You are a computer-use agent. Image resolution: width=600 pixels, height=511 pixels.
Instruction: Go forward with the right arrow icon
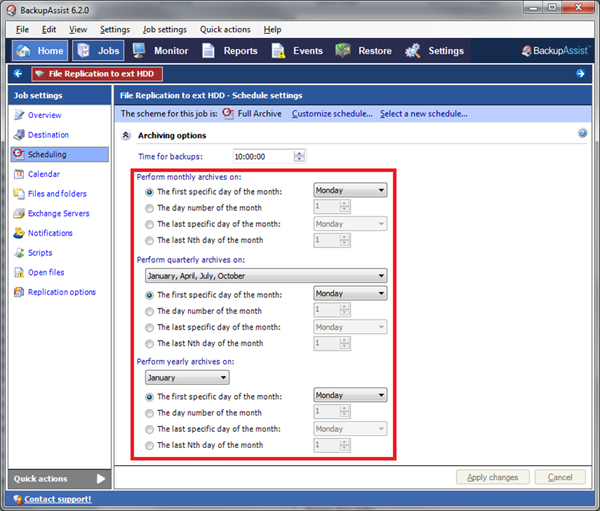580,73
